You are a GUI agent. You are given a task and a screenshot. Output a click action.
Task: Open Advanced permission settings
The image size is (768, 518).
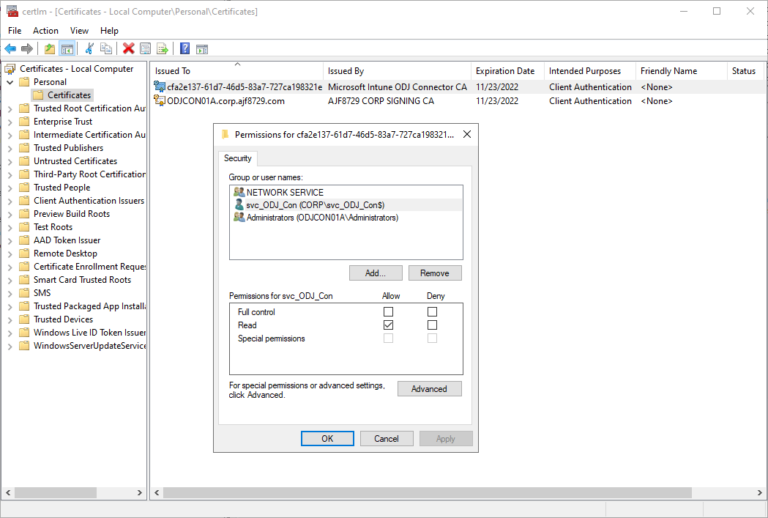pos(429,389)
